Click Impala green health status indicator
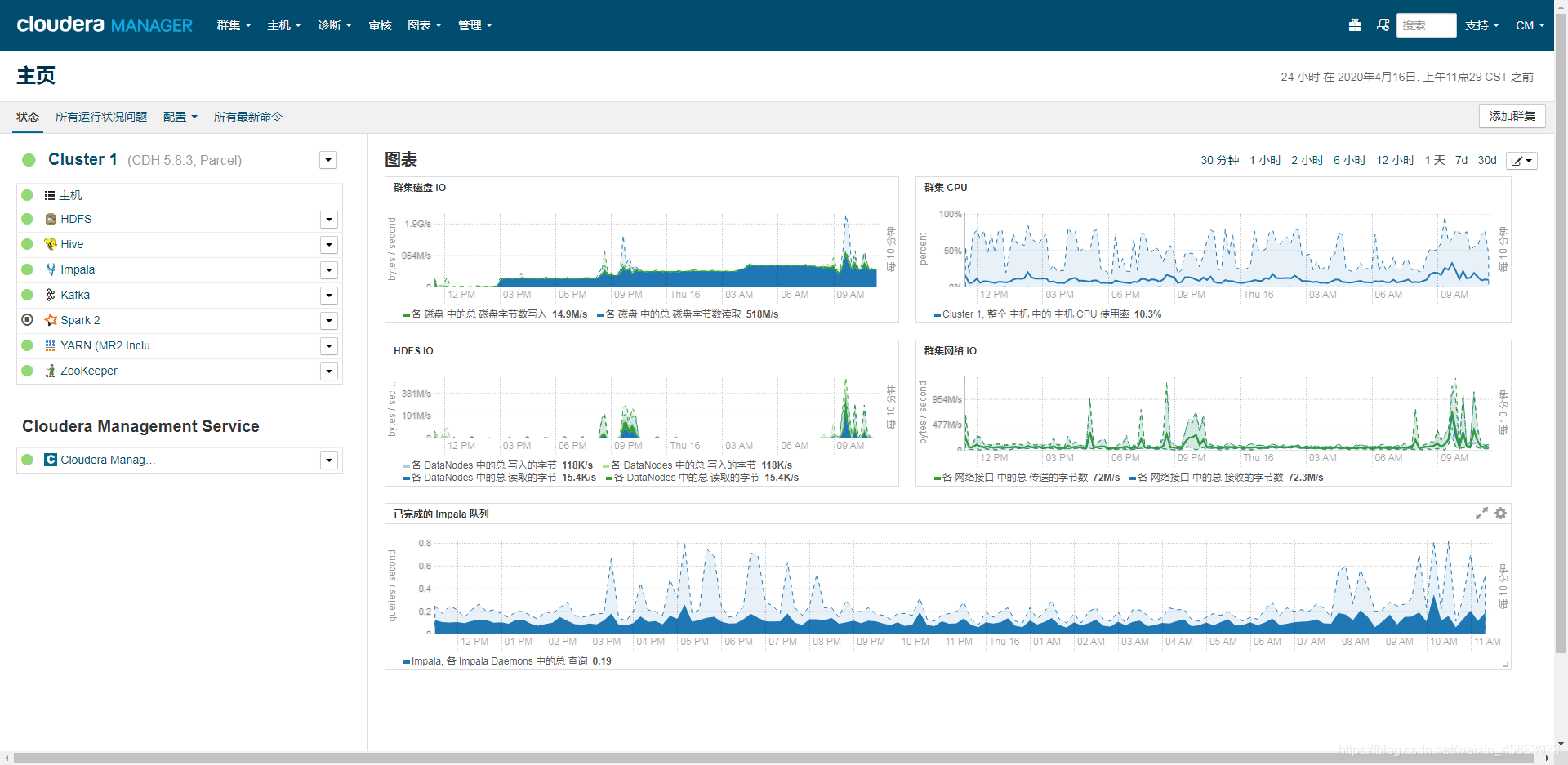1568x765 pixels. [27, 269]
